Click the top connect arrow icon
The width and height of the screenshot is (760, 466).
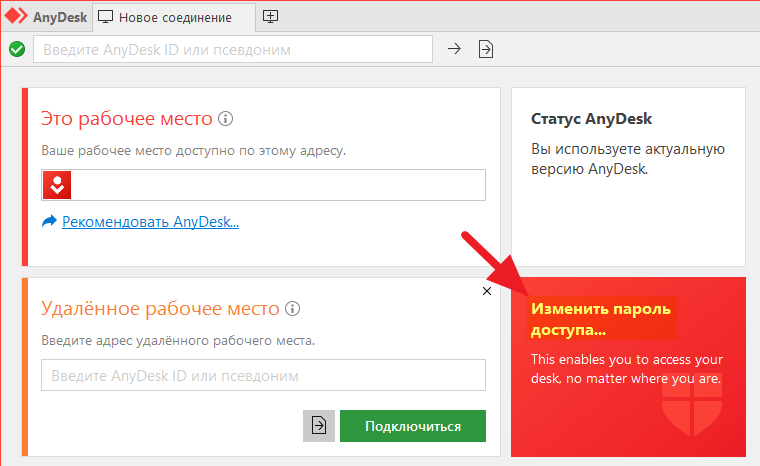coord(454,48)
